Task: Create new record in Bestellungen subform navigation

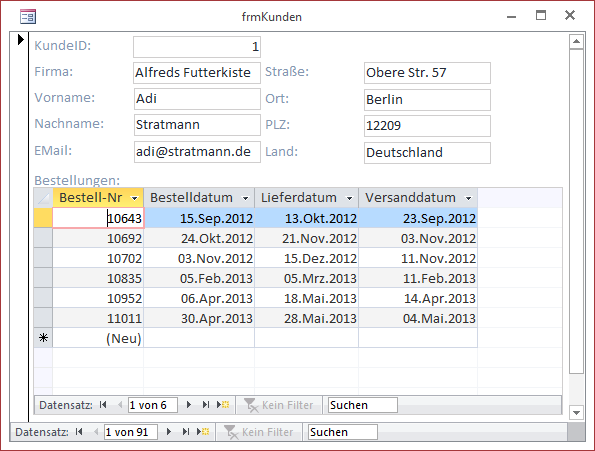Action: click(223, 405)
